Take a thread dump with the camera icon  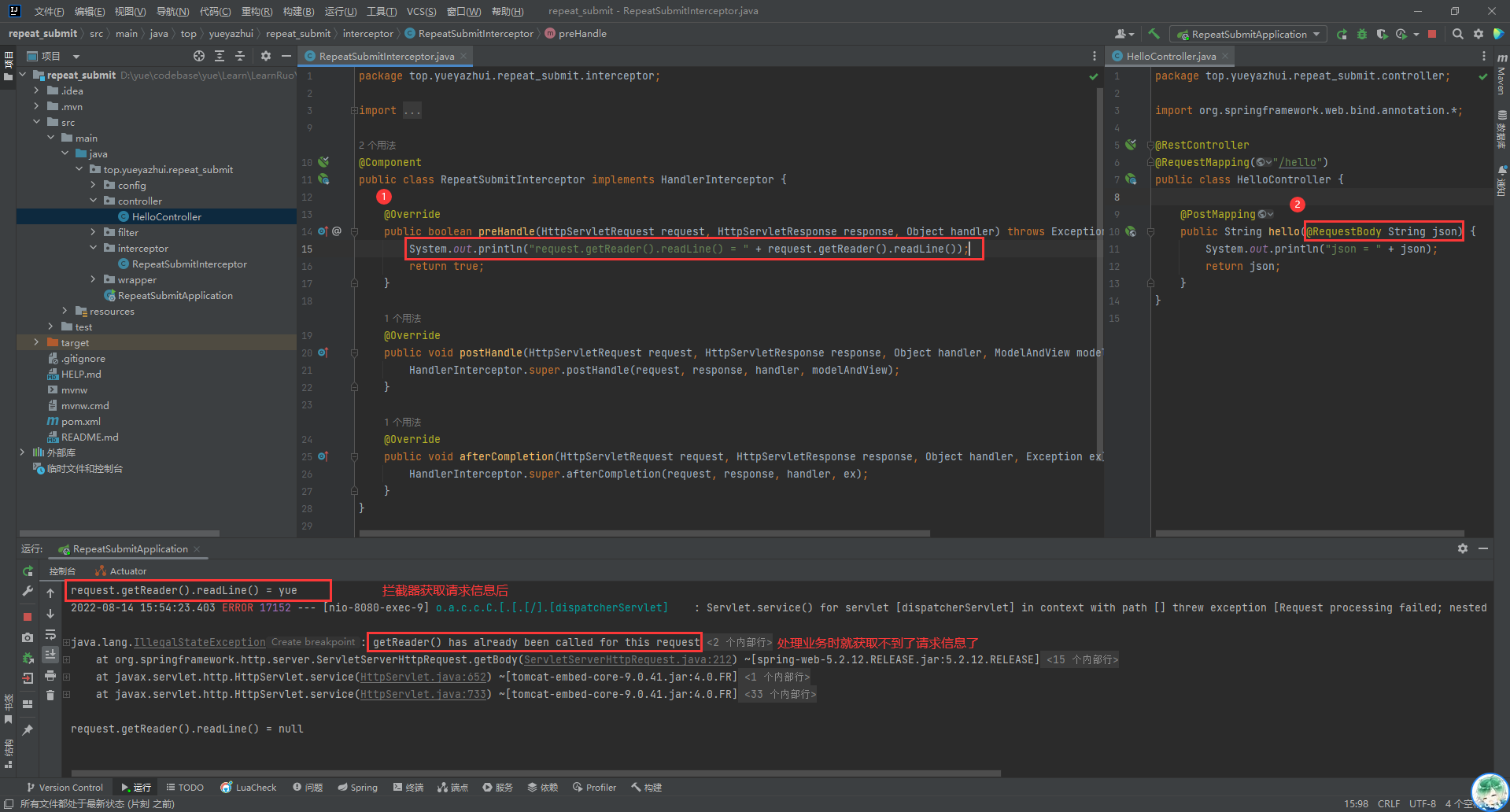pos(28,637)
